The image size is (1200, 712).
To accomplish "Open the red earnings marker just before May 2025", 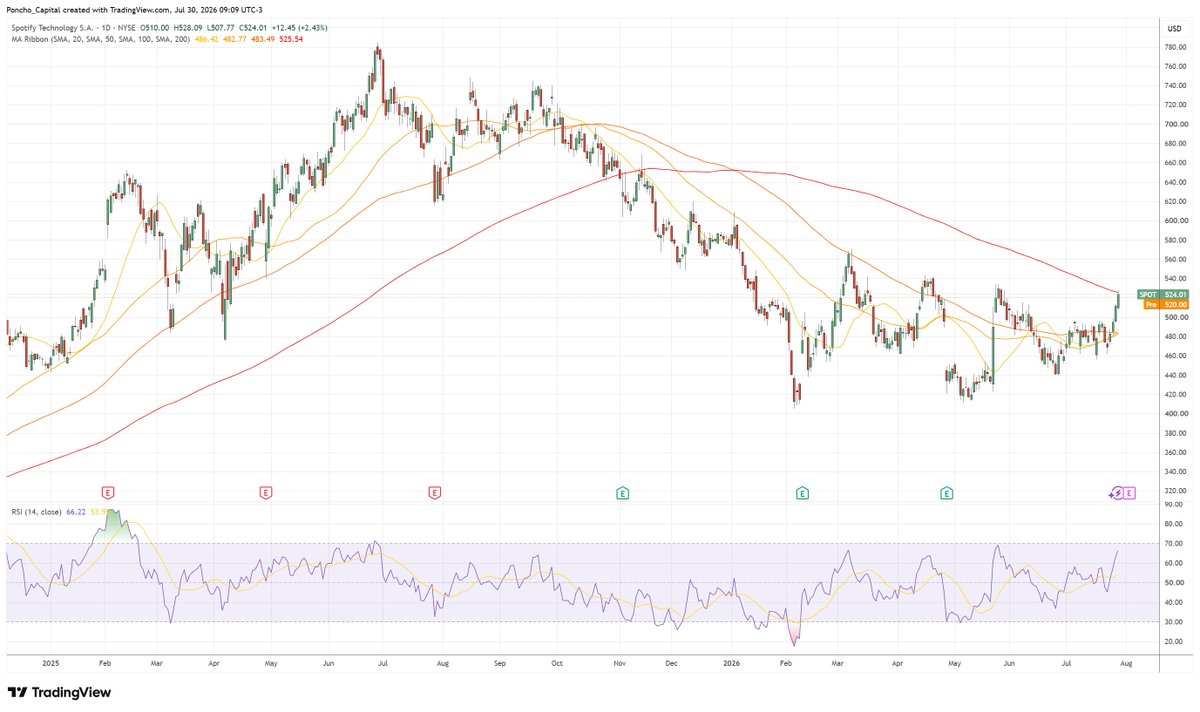I will click(x=265, y=492).
